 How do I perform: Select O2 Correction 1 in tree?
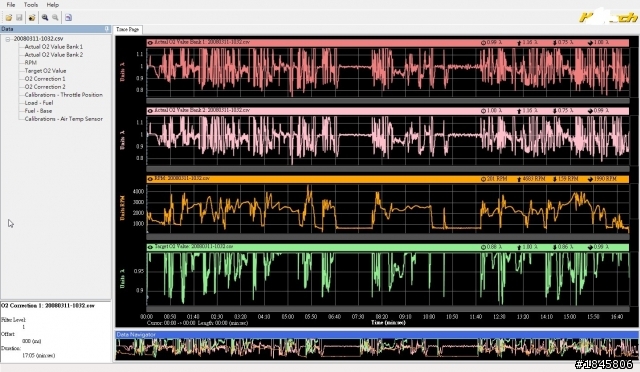click(45, 79)
